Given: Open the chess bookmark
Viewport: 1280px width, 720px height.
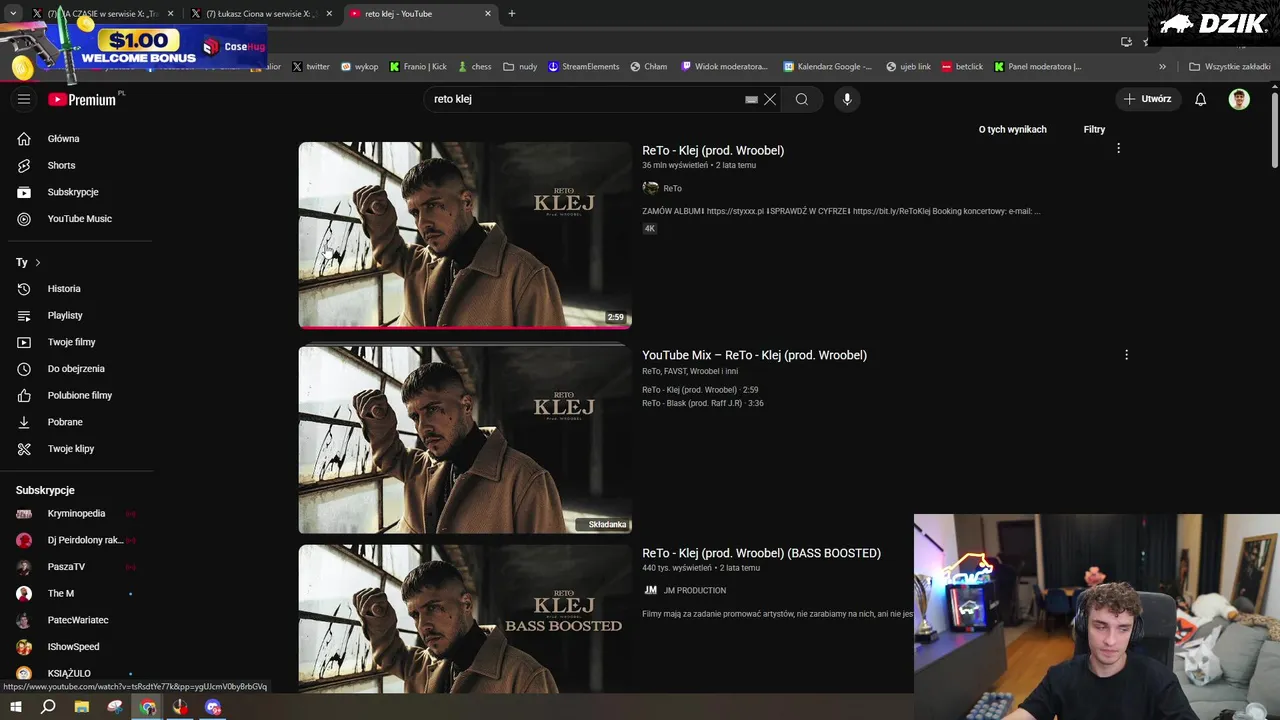Looking at the screenshot, I should [475, 67].
